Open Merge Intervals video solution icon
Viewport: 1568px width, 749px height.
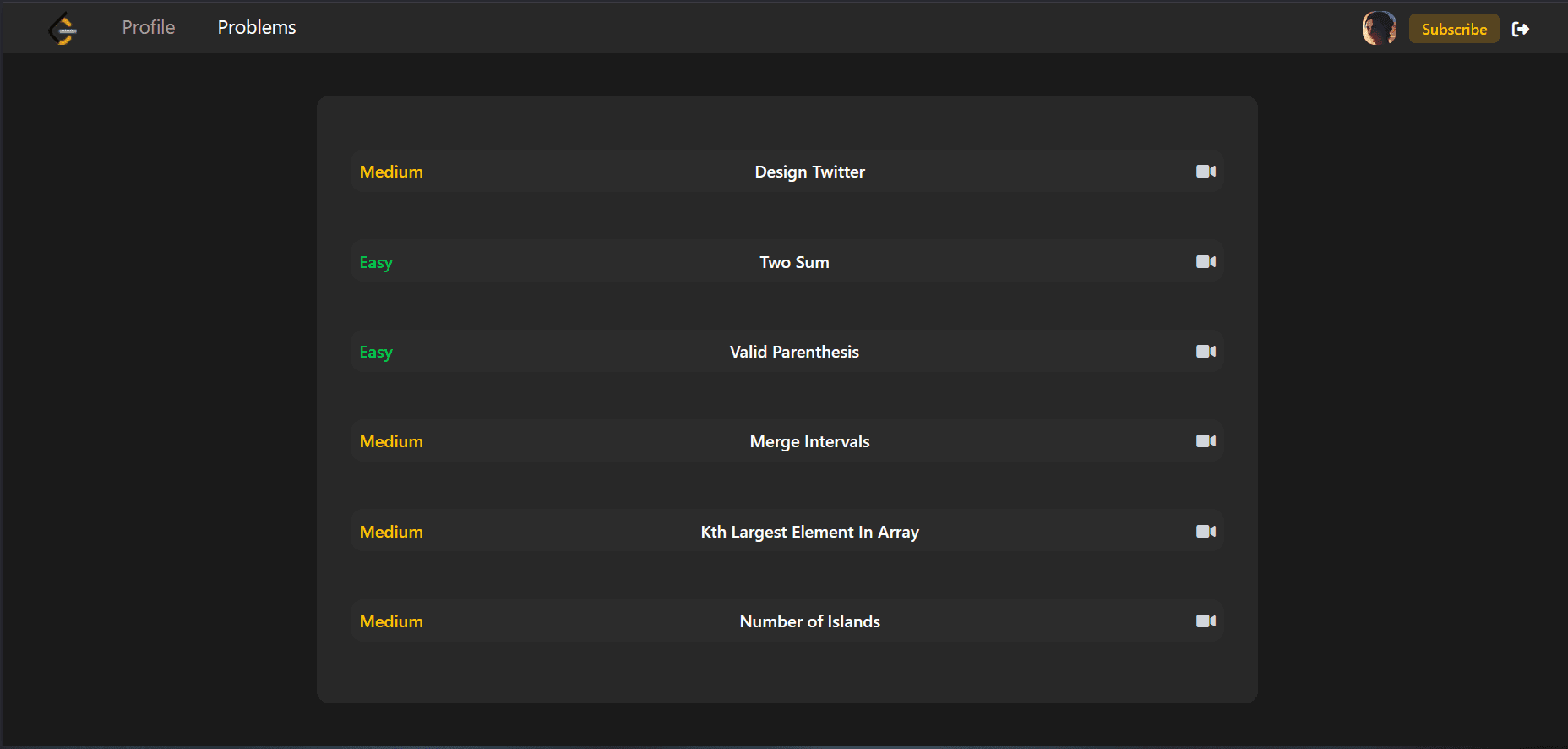[x=1206, y=441]
